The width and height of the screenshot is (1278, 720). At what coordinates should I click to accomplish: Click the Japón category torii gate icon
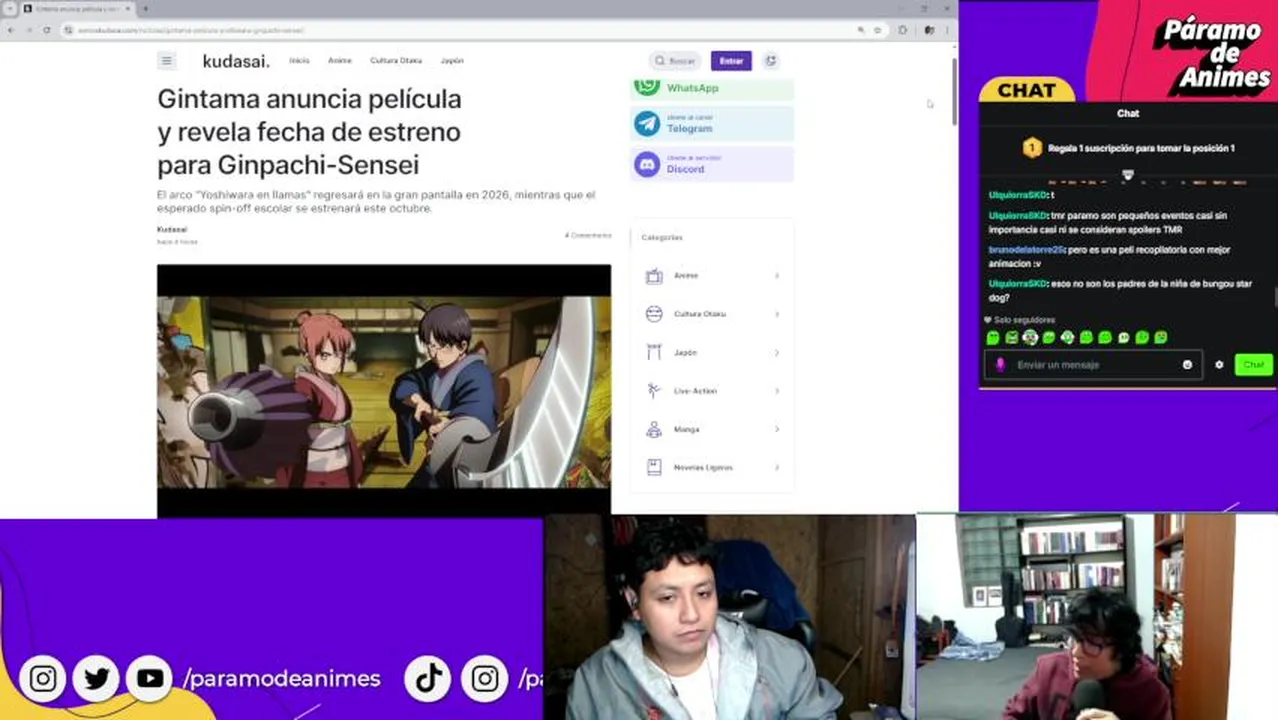click(654, 352)
